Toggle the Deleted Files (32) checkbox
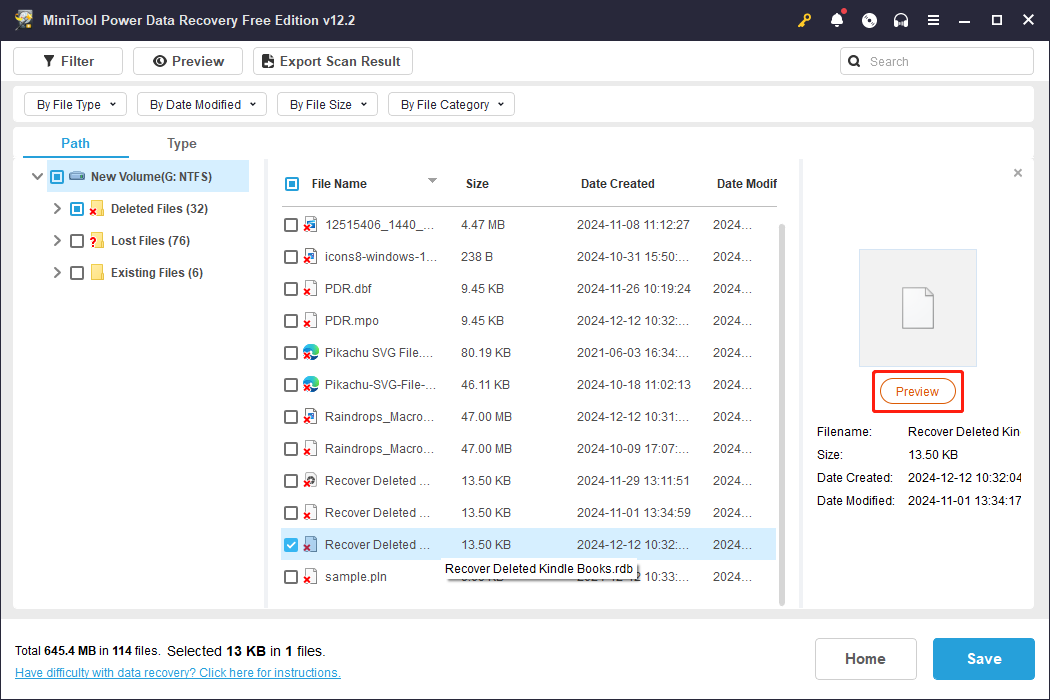Screen dimensions: 1050x700 pyautogui.click(x=77, y=209)
